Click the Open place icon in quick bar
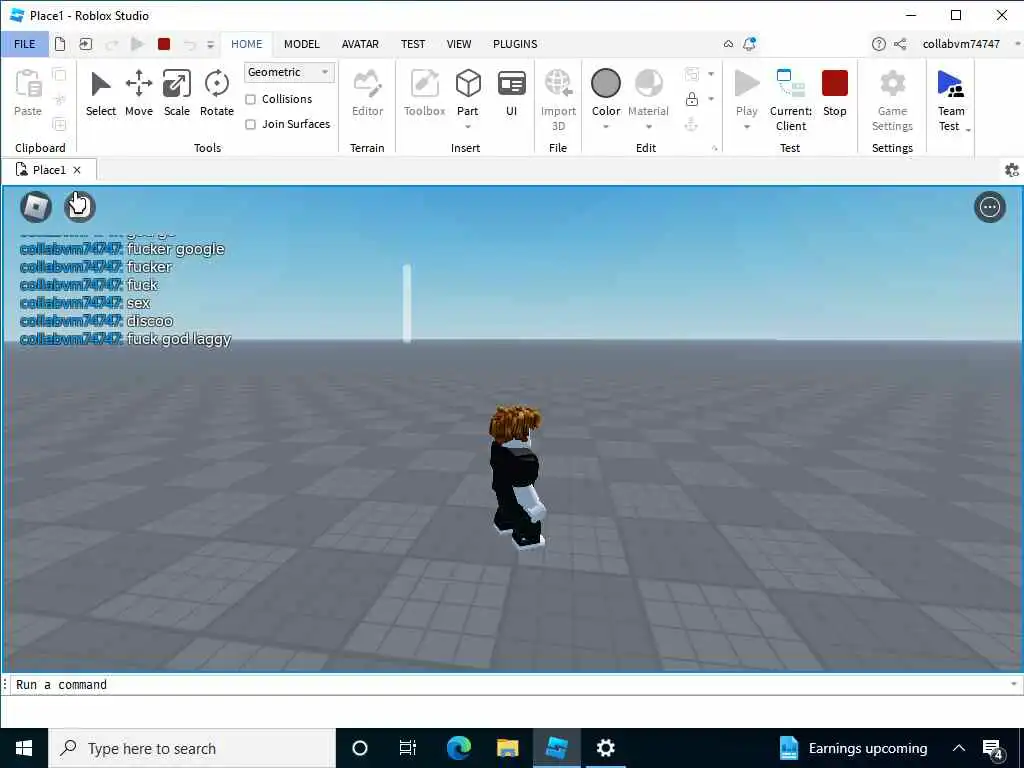Viewport: 1024px width, 768px height. (x=86, y=44)
